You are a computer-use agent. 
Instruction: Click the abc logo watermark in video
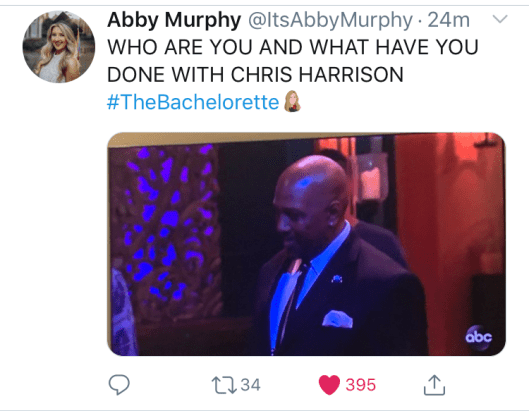click(x=479, y=337)
